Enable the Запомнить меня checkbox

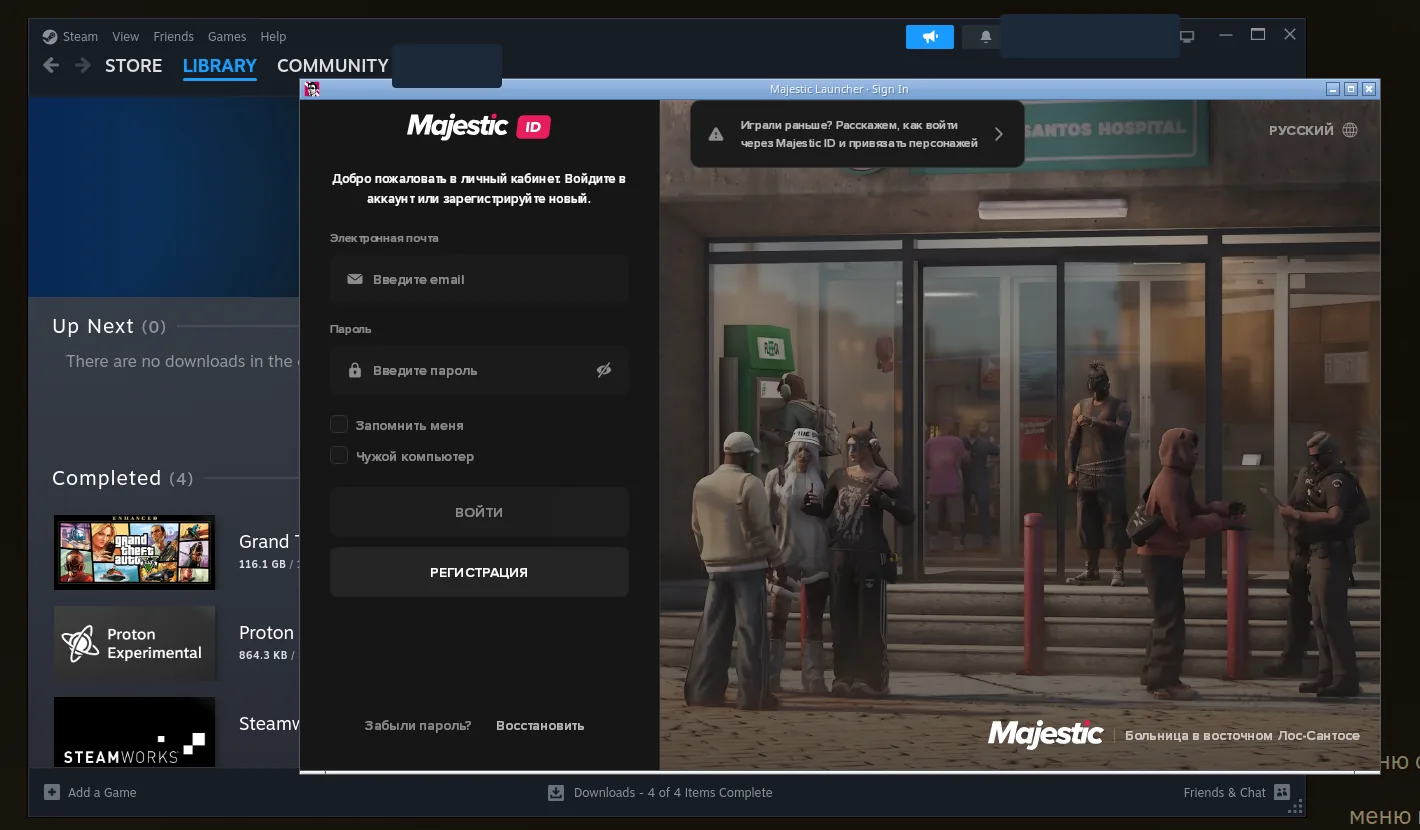339,425
